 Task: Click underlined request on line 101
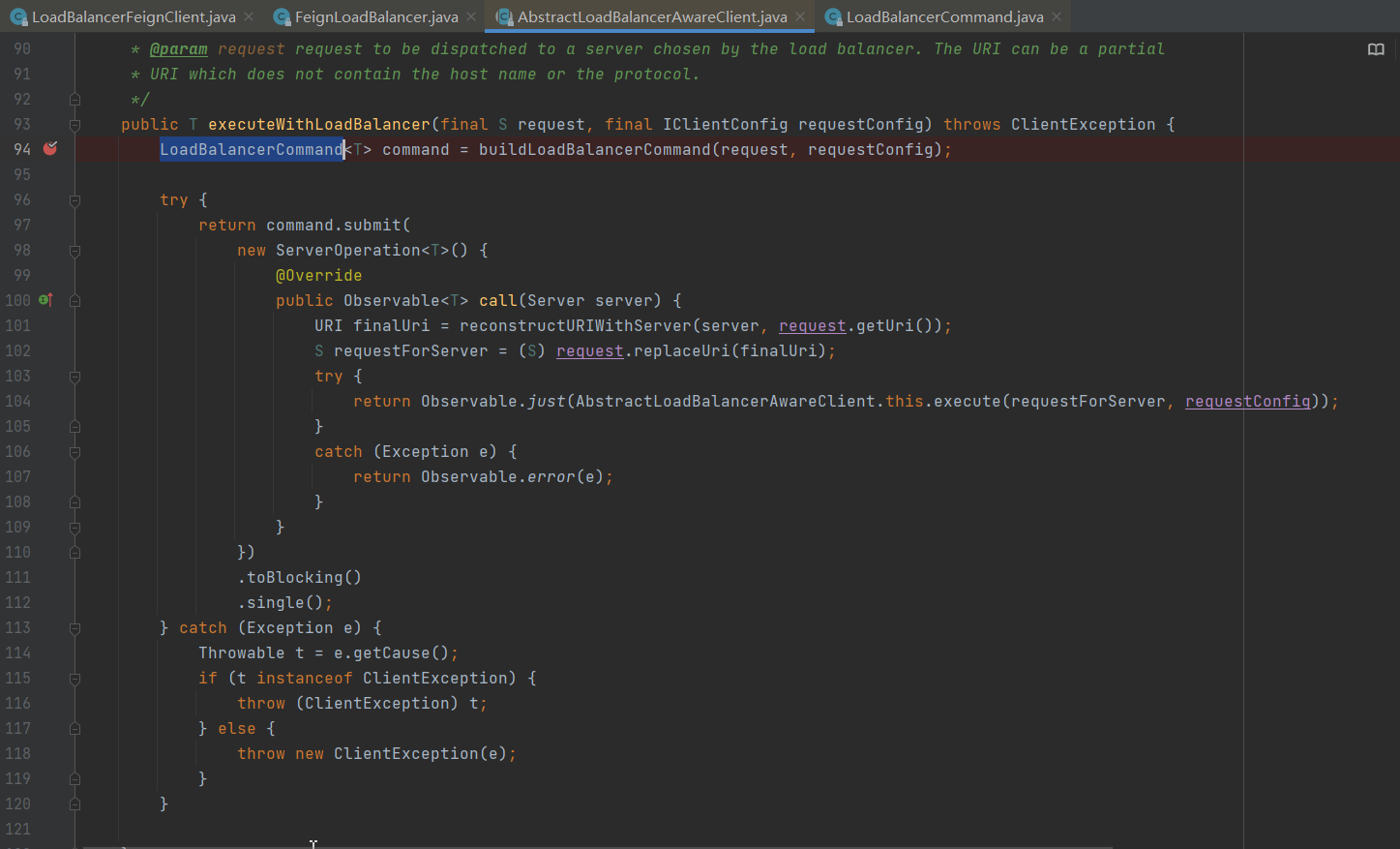click(x=813, y=325)
